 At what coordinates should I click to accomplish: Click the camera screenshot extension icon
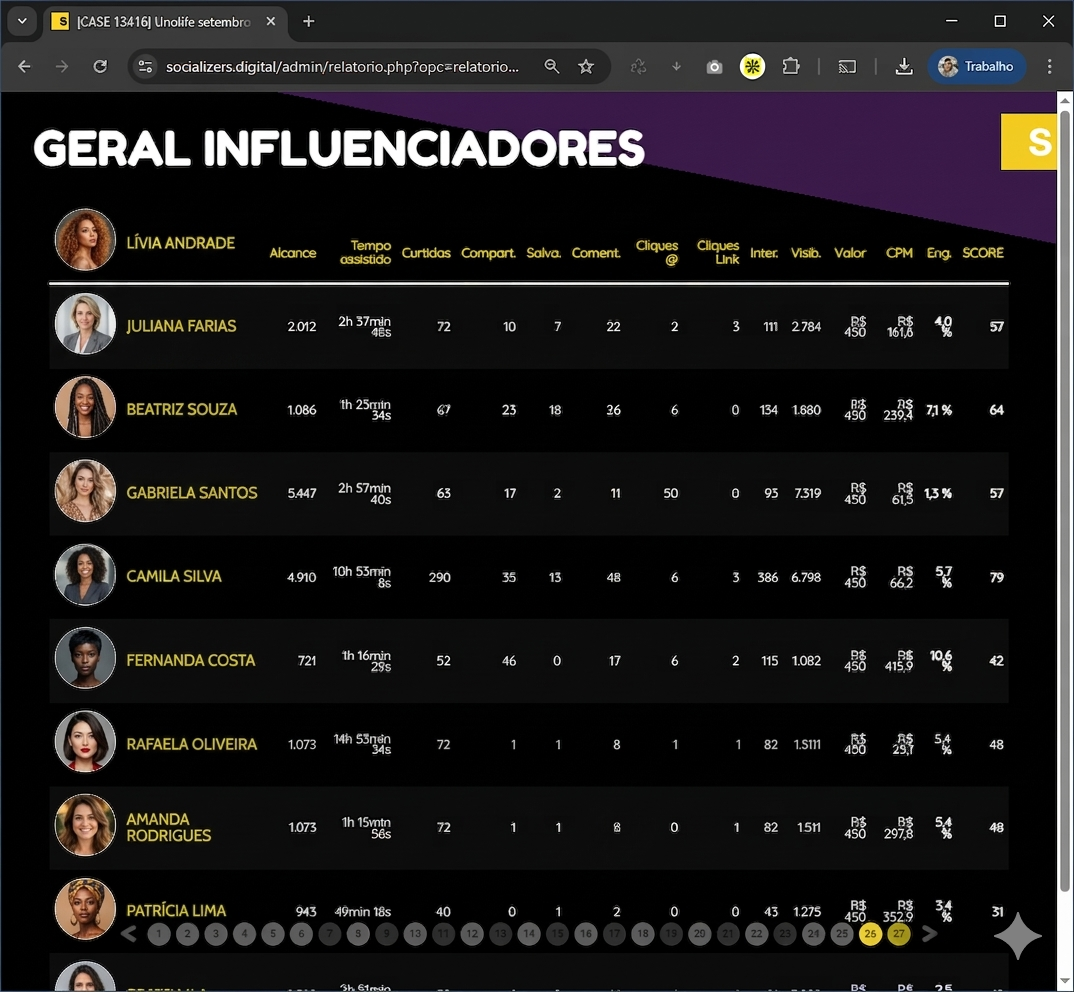[714, 67]
